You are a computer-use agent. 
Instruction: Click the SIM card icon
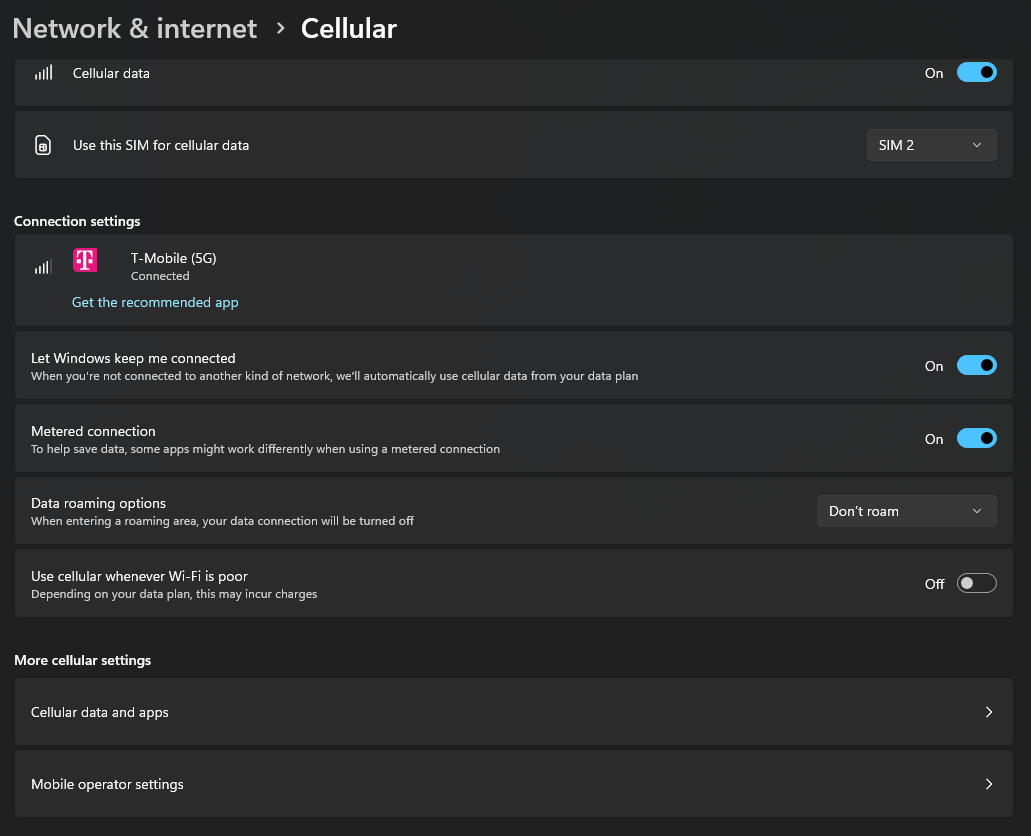pyautogui.click(x=43, y=146)
